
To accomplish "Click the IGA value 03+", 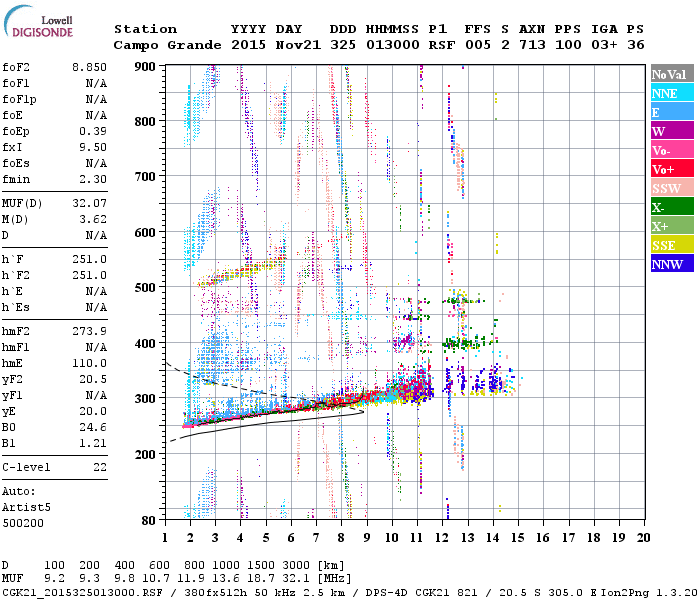I will (604, 45).
